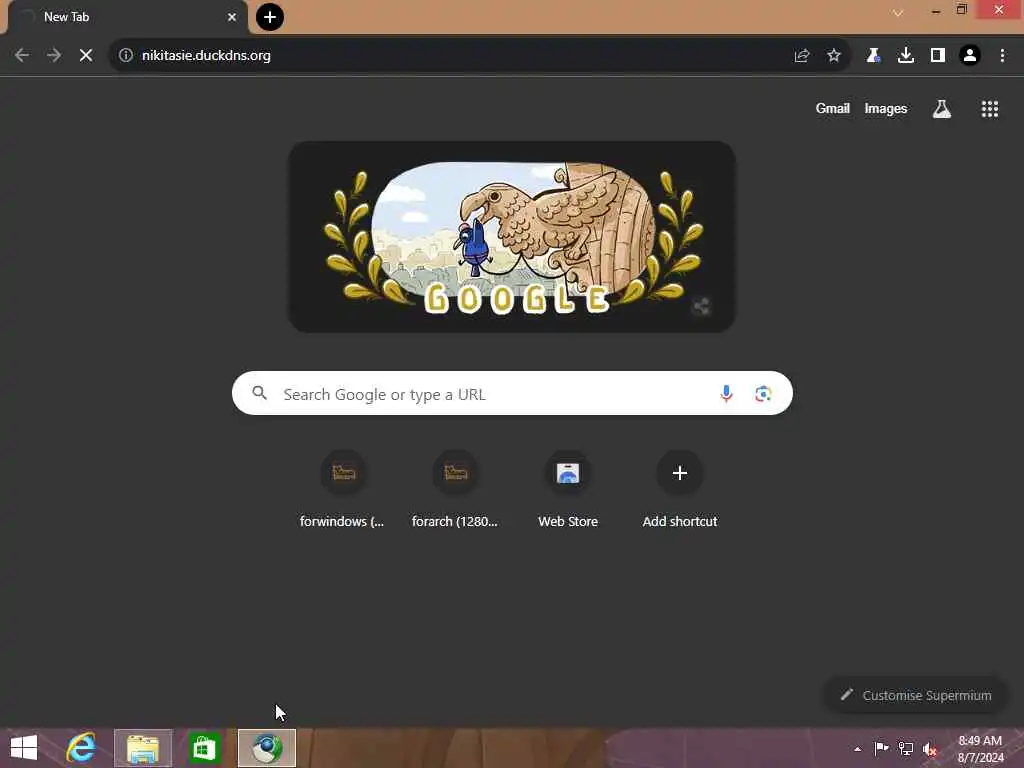View site information icon in address bar

pos(126,56)
